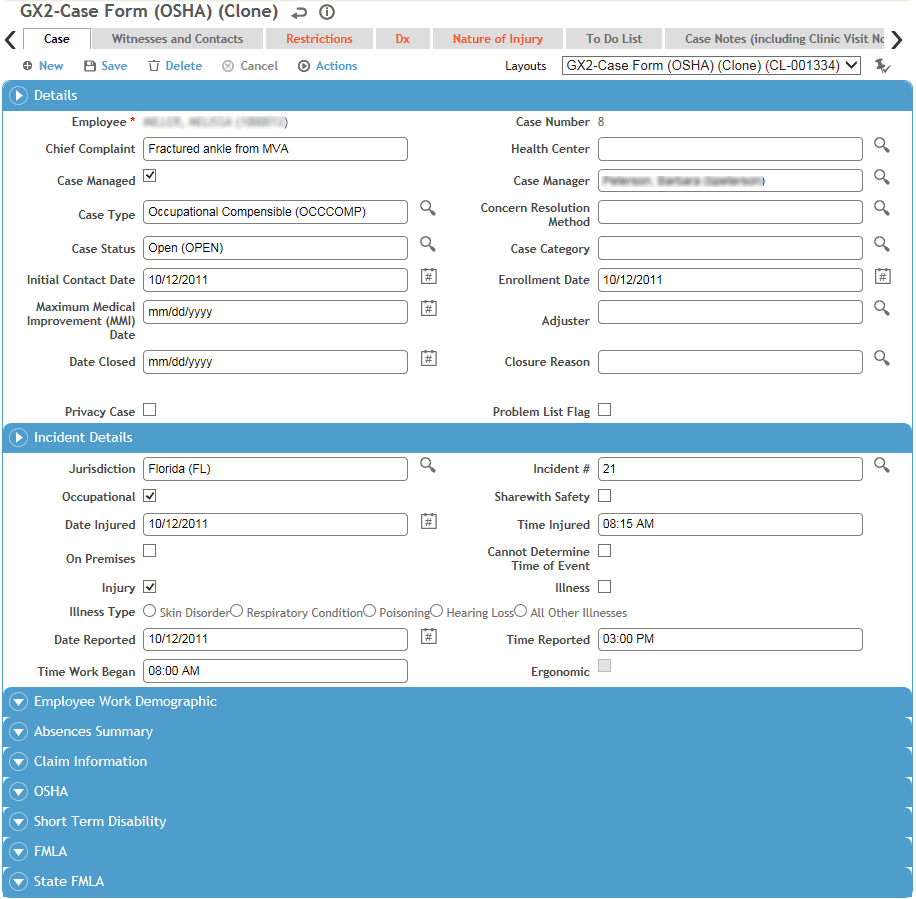Open Concern Resolution Method lookup magnifier
This screenshot has width=916, height=899.
click(x=882, y=208)
